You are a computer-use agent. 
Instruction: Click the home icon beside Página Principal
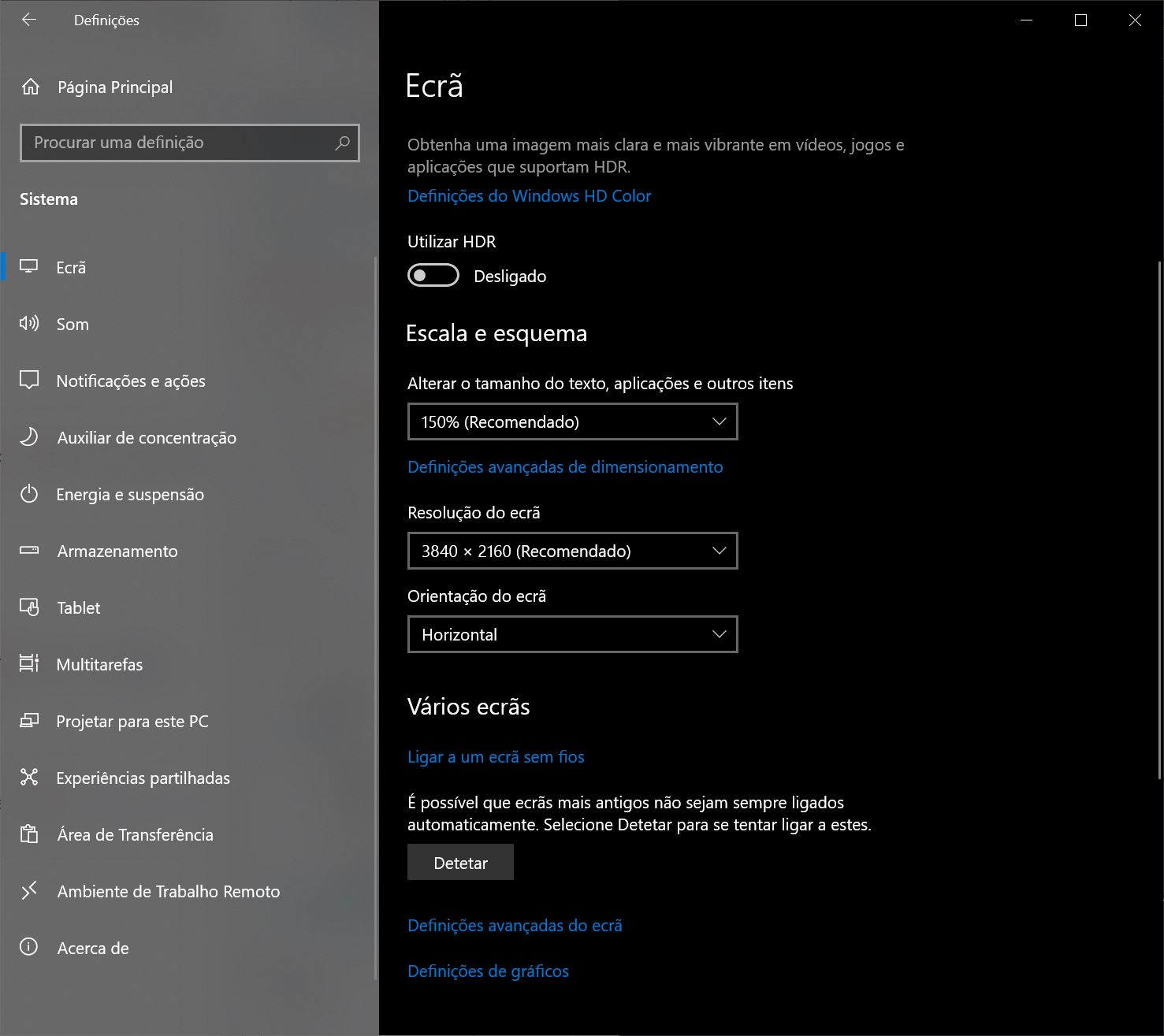click(29, 87)
